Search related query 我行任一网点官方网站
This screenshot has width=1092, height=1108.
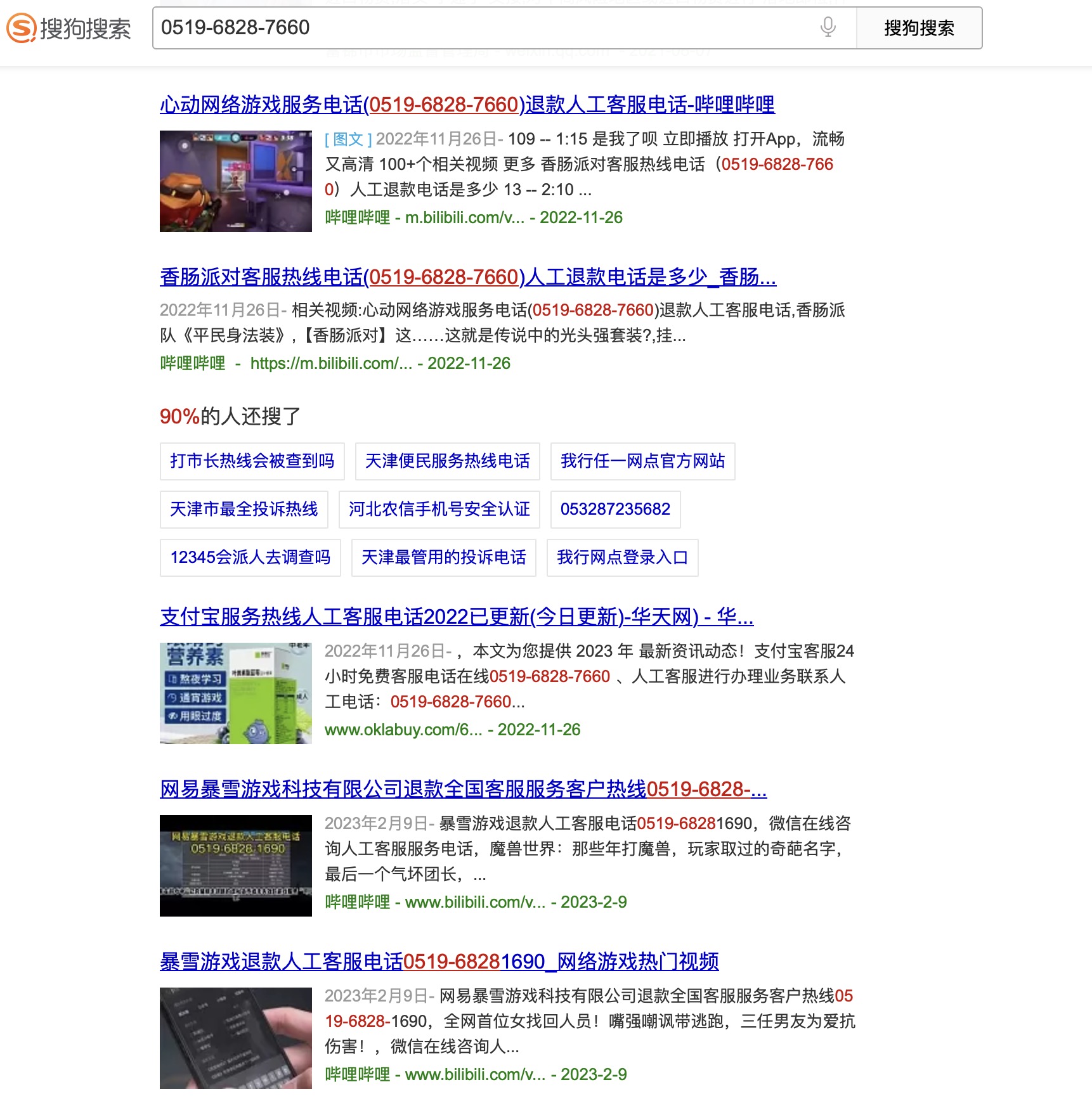(642, 461)
